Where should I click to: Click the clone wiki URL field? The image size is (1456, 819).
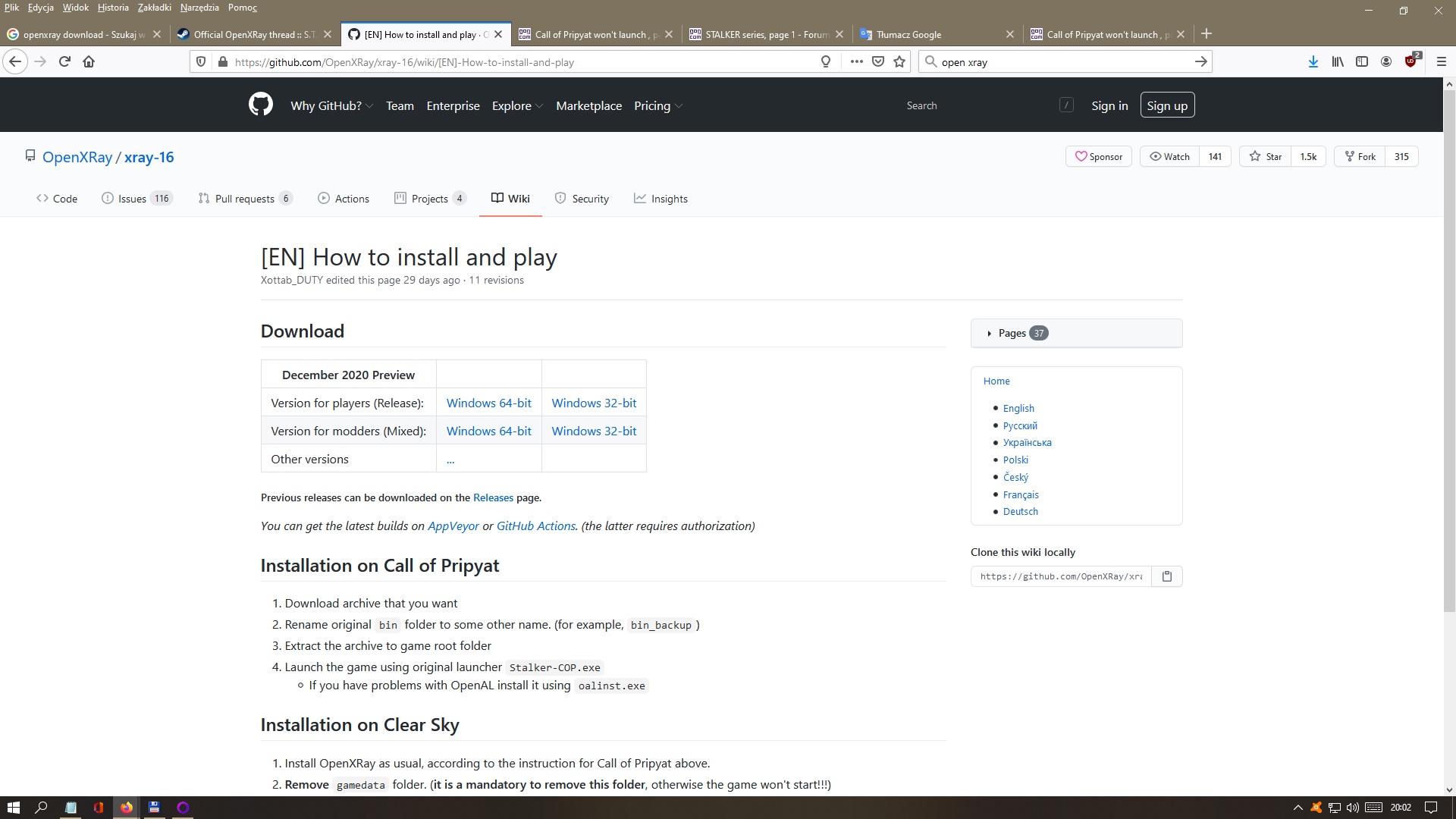click(1061, 576)
